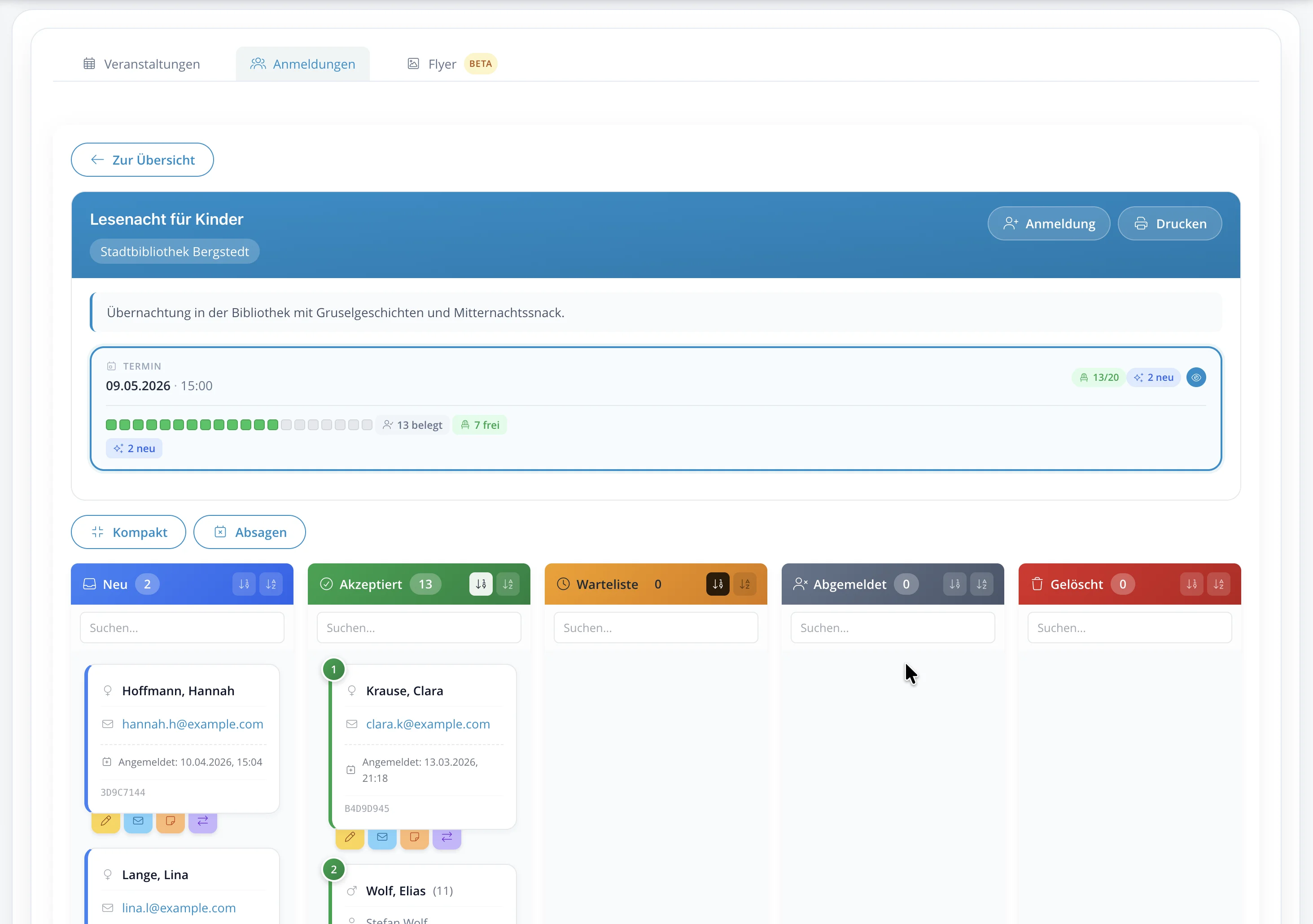The width and height of the screenshot is (1313, 924).
Task: Toggle the eye visibility icon on Termin card
Action: (1196, 377)
